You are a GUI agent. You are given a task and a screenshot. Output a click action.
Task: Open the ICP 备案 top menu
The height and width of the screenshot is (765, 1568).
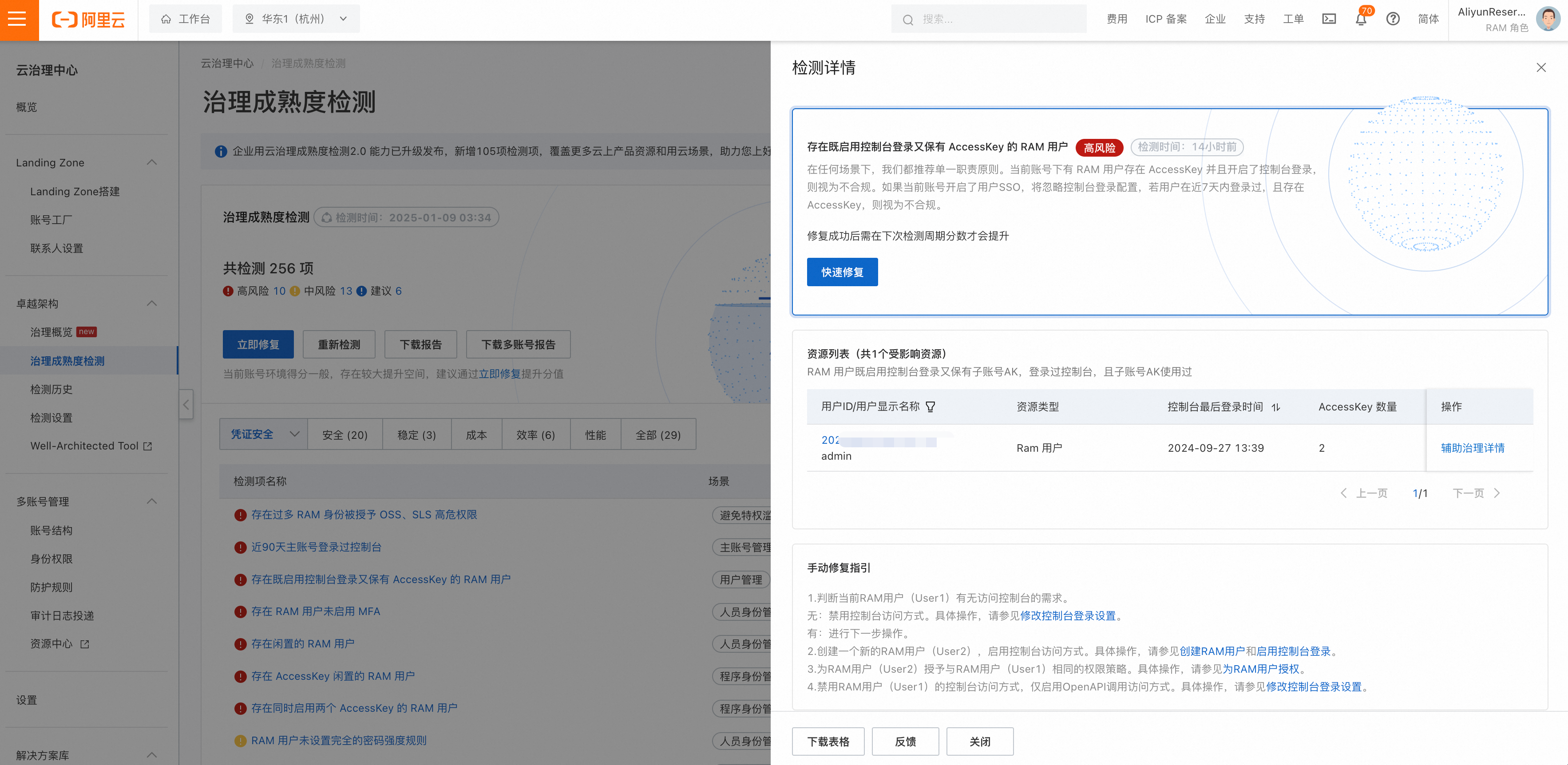[x=1166, y=19]
